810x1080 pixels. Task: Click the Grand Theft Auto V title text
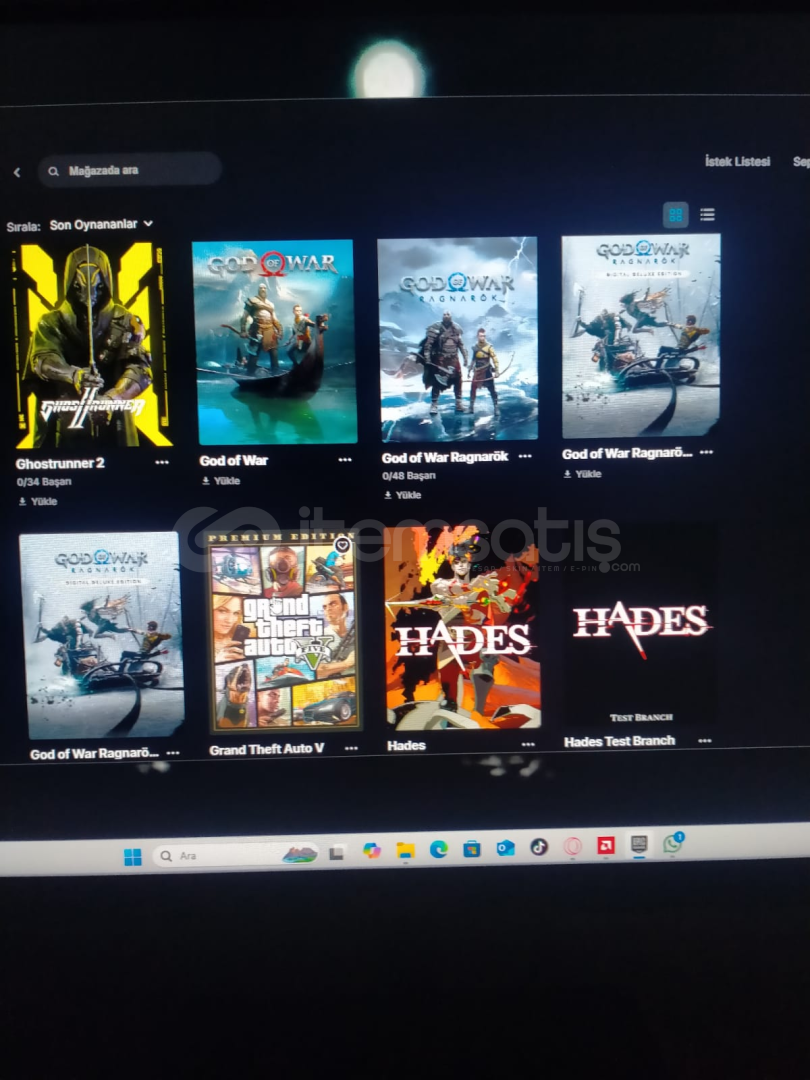[267, 749]
